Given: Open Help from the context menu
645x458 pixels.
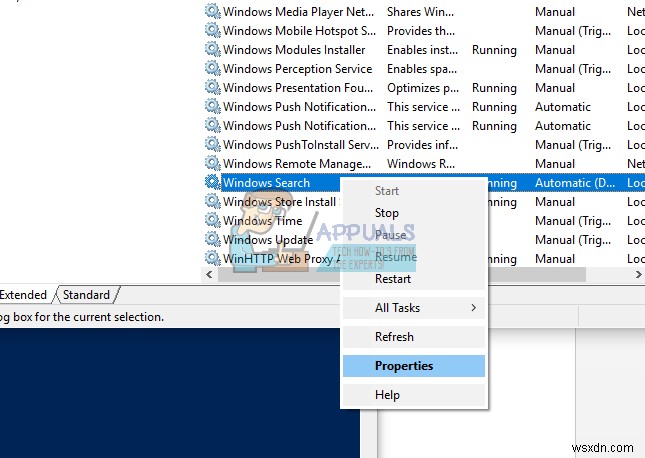Looking at the screenshot, I should coord(414,395).
